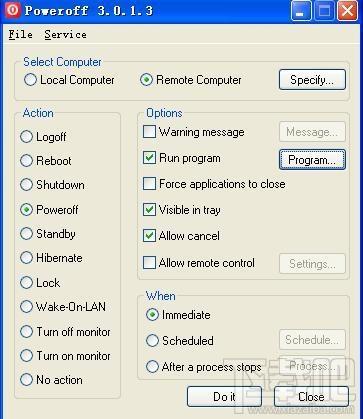The width and height of the screenshot is (363, 419).
Task: Open the File menu
Action: (21, 34)
